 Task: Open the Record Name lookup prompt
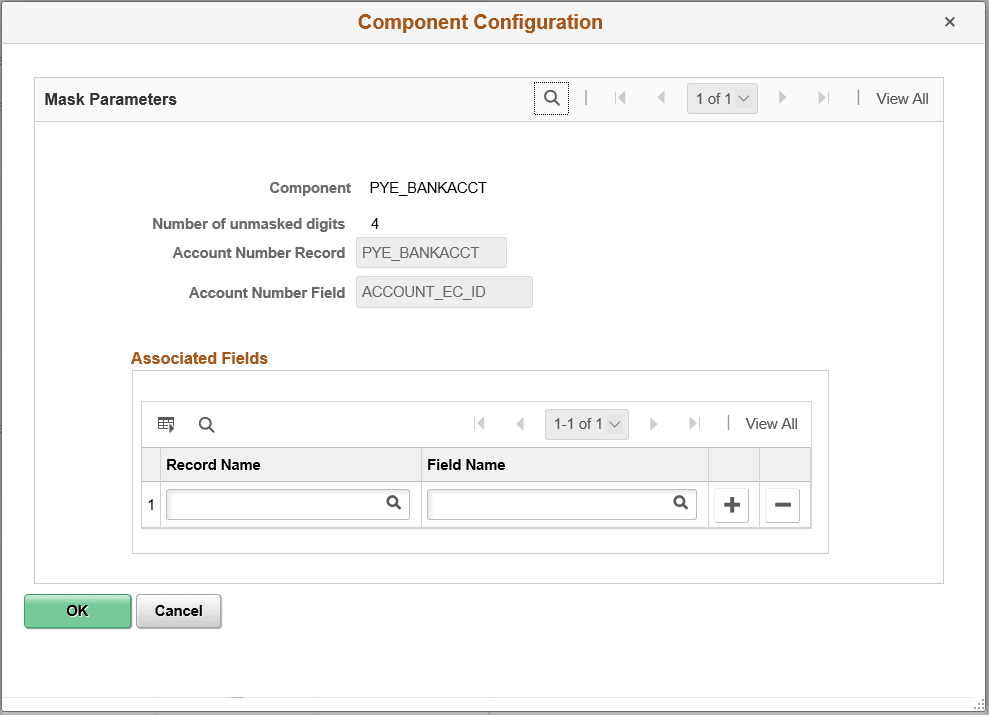click(x=393, y=504)
